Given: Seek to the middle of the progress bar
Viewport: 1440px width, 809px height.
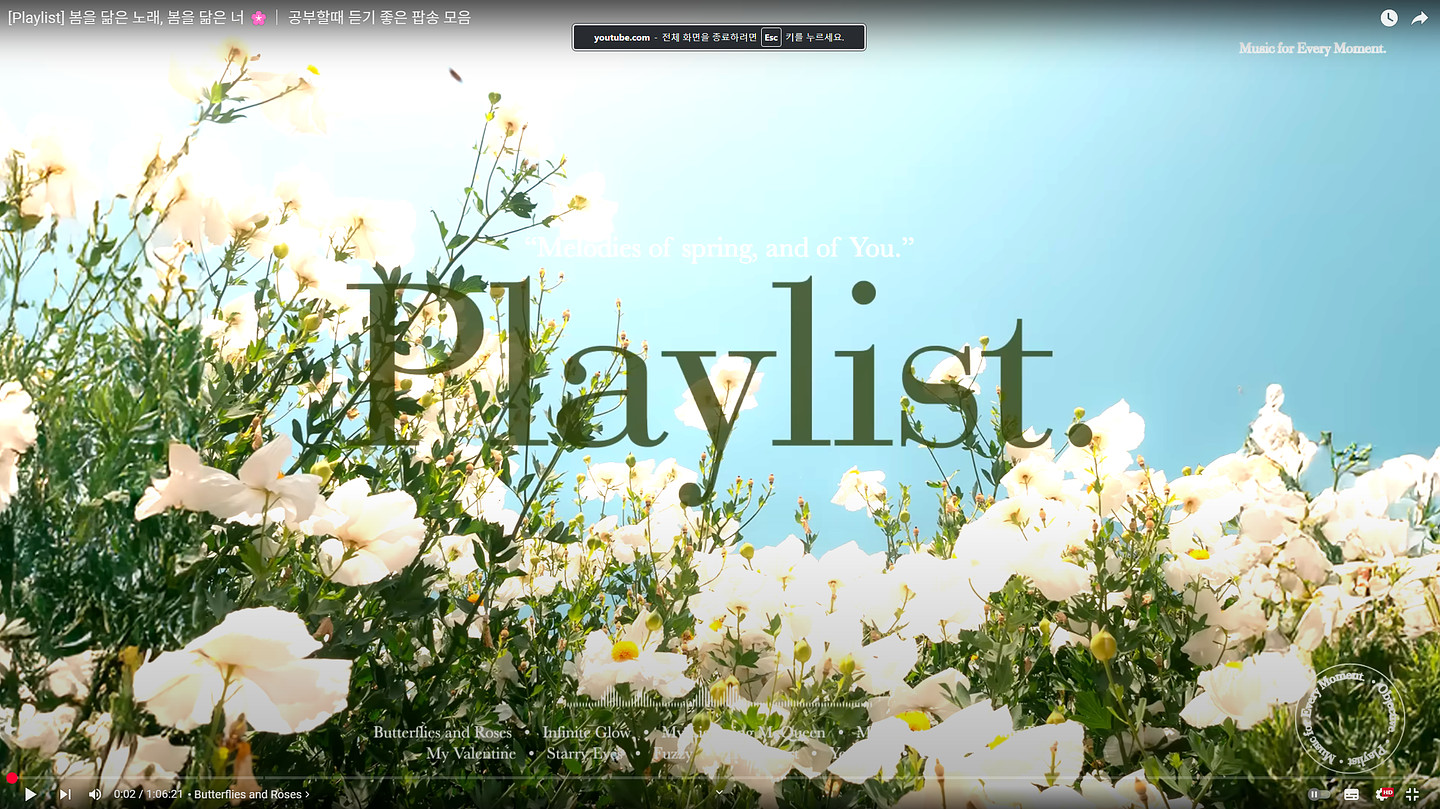Looking at the screenshot, I should 720,778.
